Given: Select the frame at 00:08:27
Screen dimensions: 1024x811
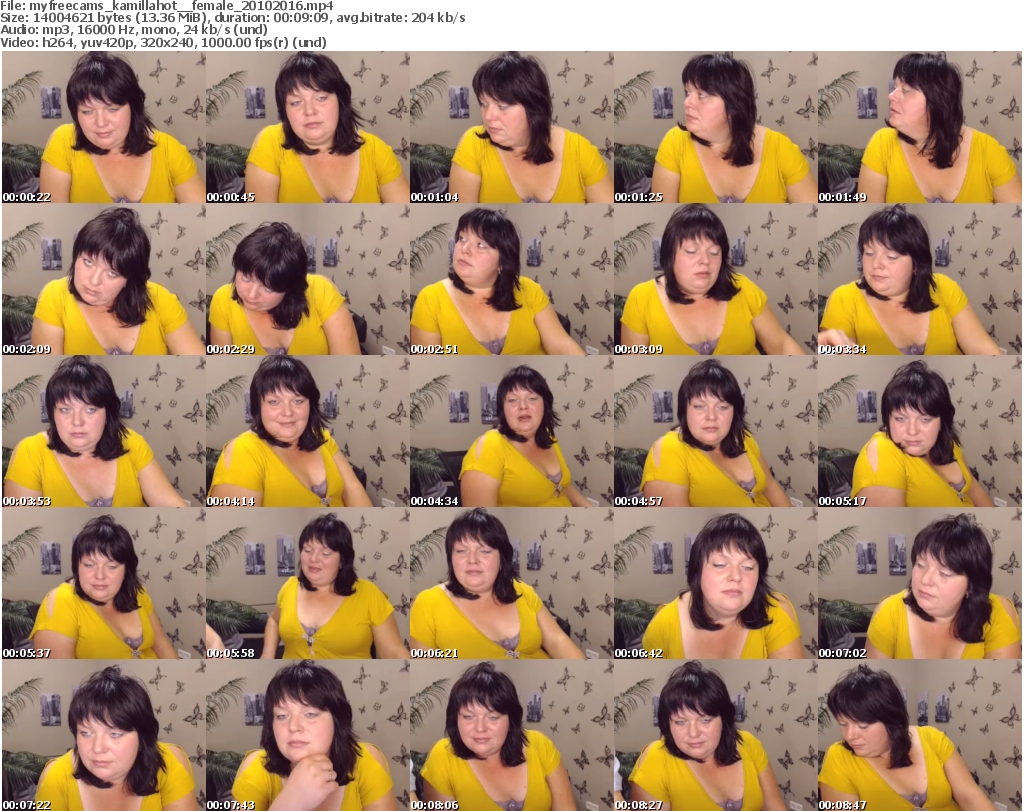Looking at the screenshot, I should coord(716,735).
